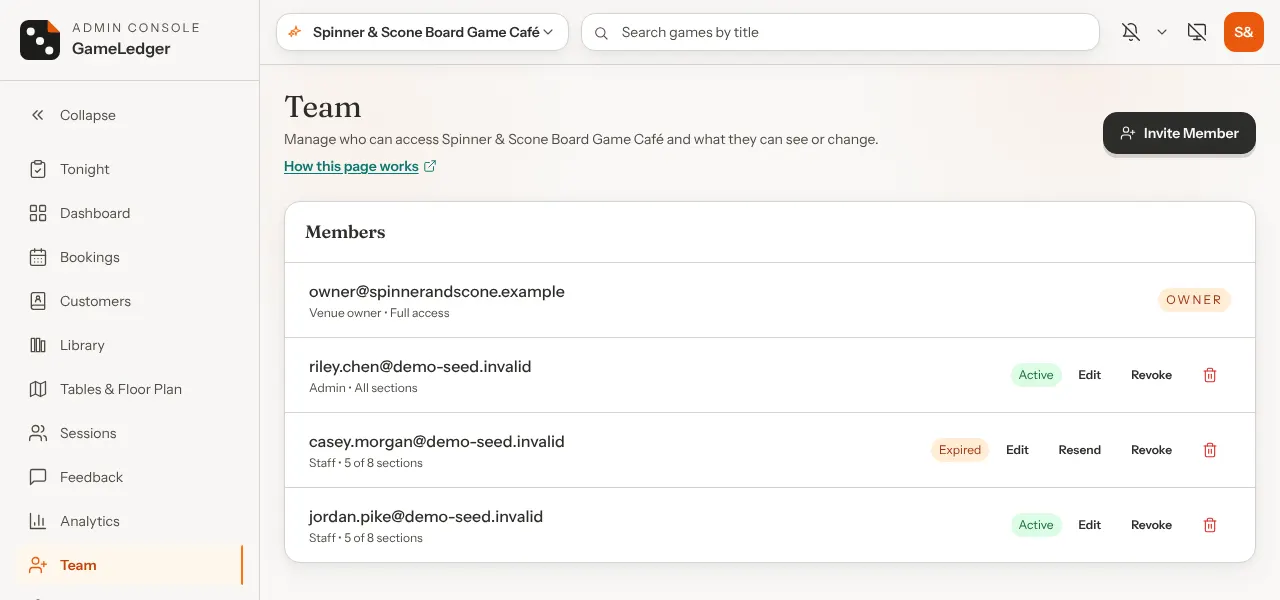Click the muted notifications bell icon
The height and width of the screenshot is (600, 1280).
(1131, 32)
